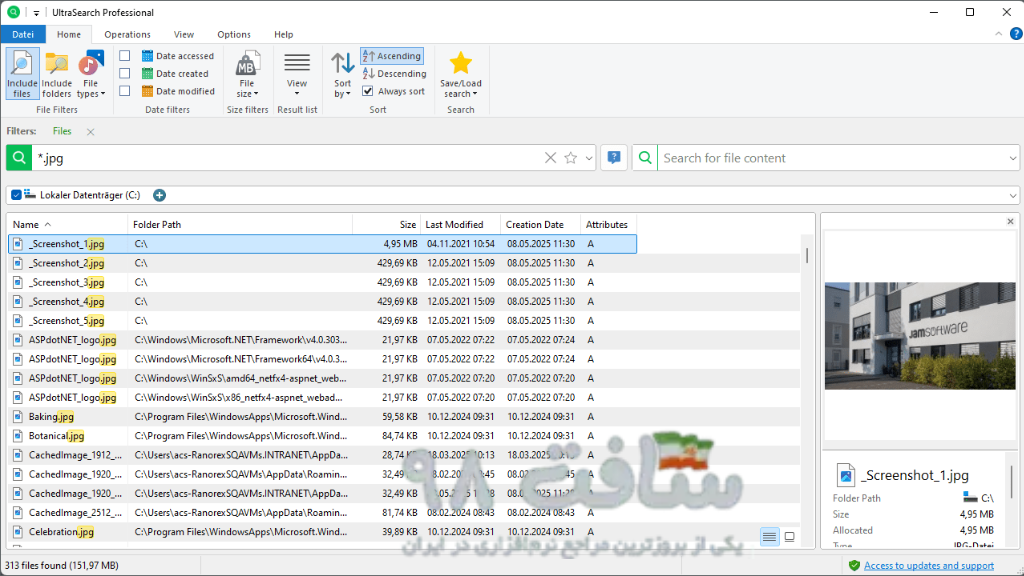This screenshot has width=1024, height=576.
Task: Select Descending sort order
Action: click(394, 74)
